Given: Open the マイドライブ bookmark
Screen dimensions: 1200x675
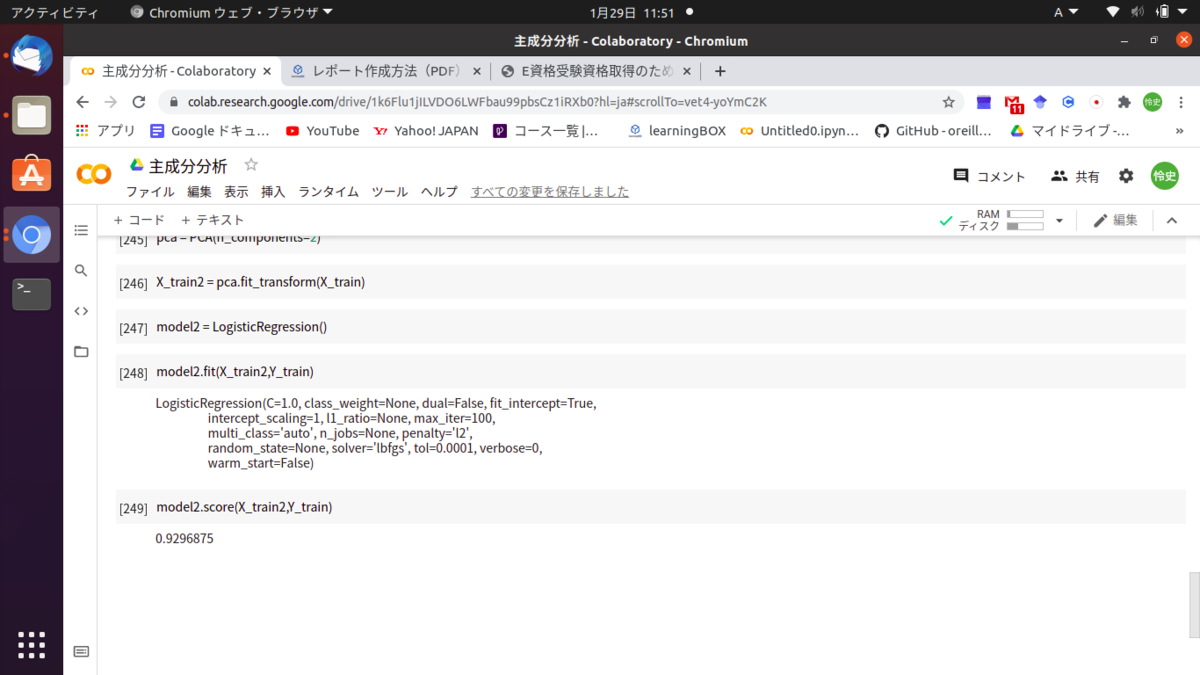Looking at the screenshot, I should 1069,131.
